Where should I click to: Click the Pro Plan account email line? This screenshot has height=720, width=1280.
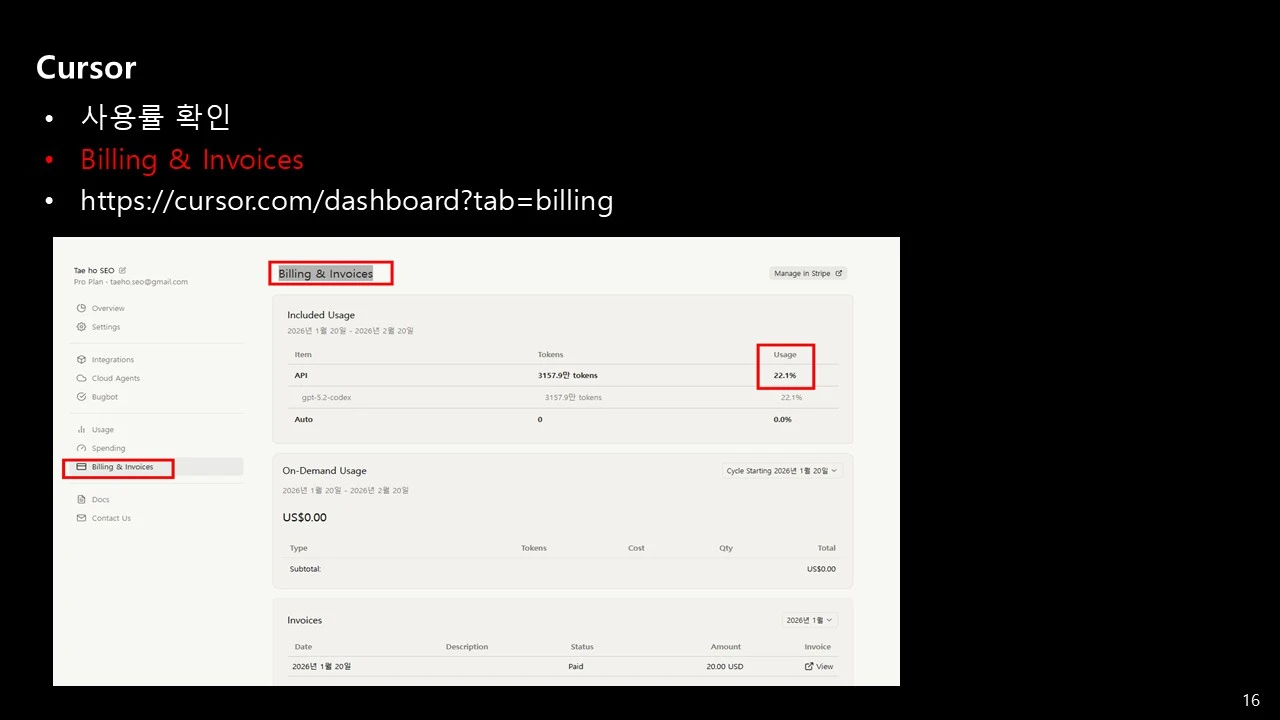(131, 282)
